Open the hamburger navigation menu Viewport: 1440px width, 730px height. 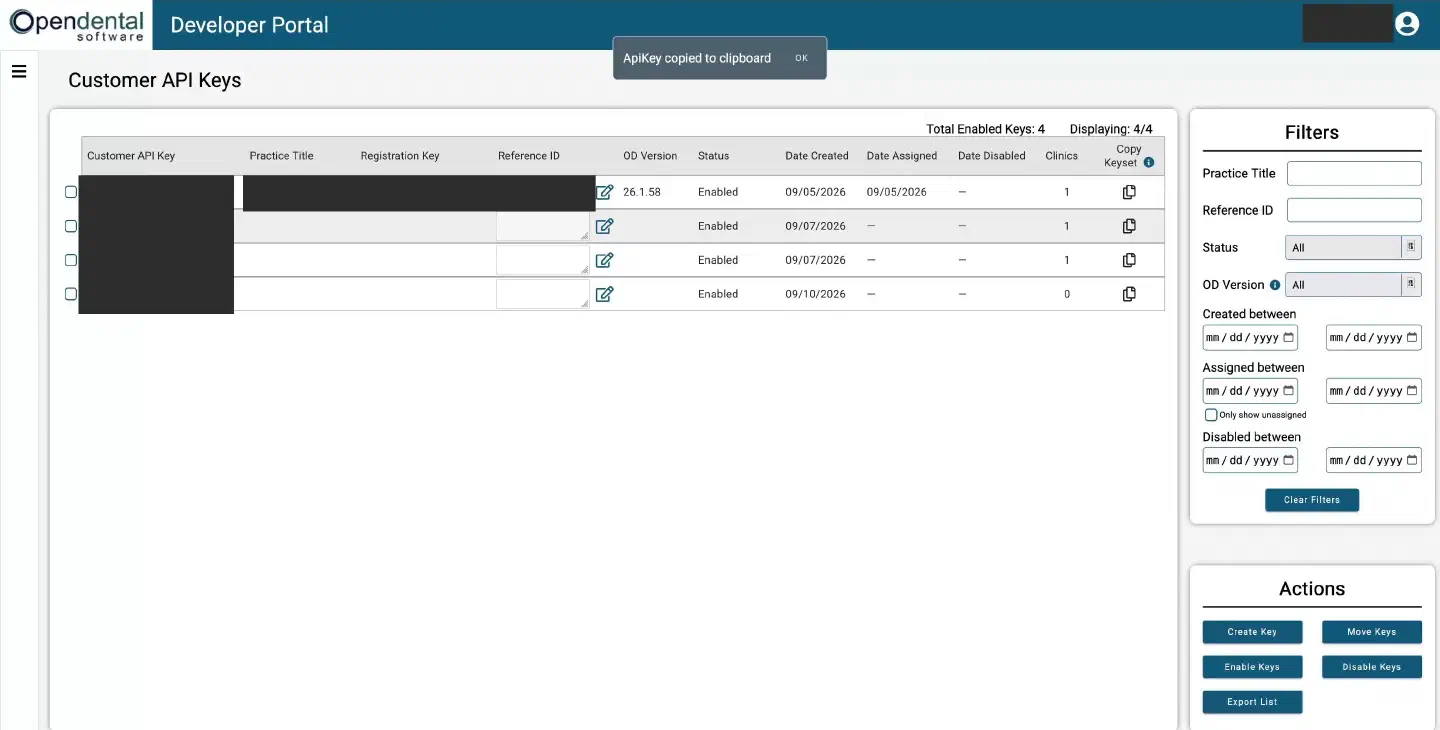pos(18,71)
